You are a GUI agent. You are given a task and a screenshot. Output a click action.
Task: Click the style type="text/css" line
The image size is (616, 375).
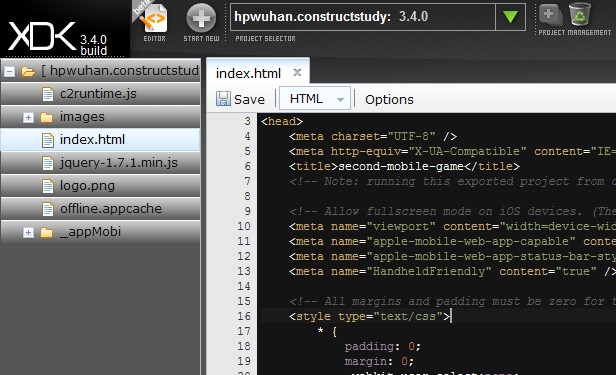tap(369, 316)
